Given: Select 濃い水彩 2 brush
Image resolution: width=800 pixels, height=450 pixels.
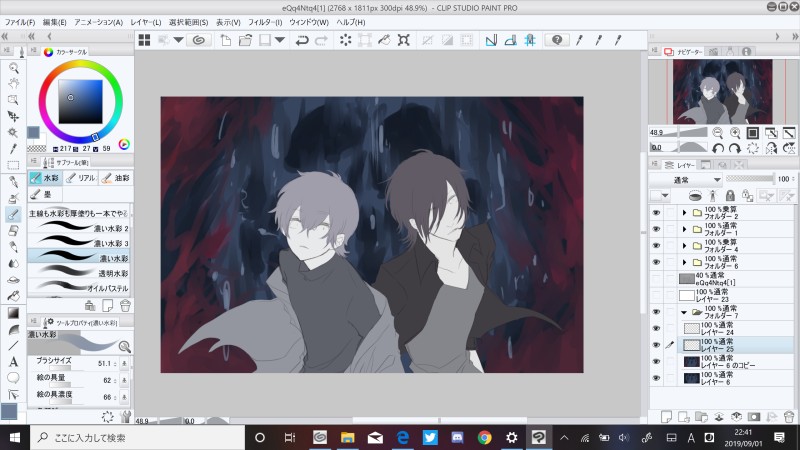Looking at the screenshot, I should (x=79, y=228).
